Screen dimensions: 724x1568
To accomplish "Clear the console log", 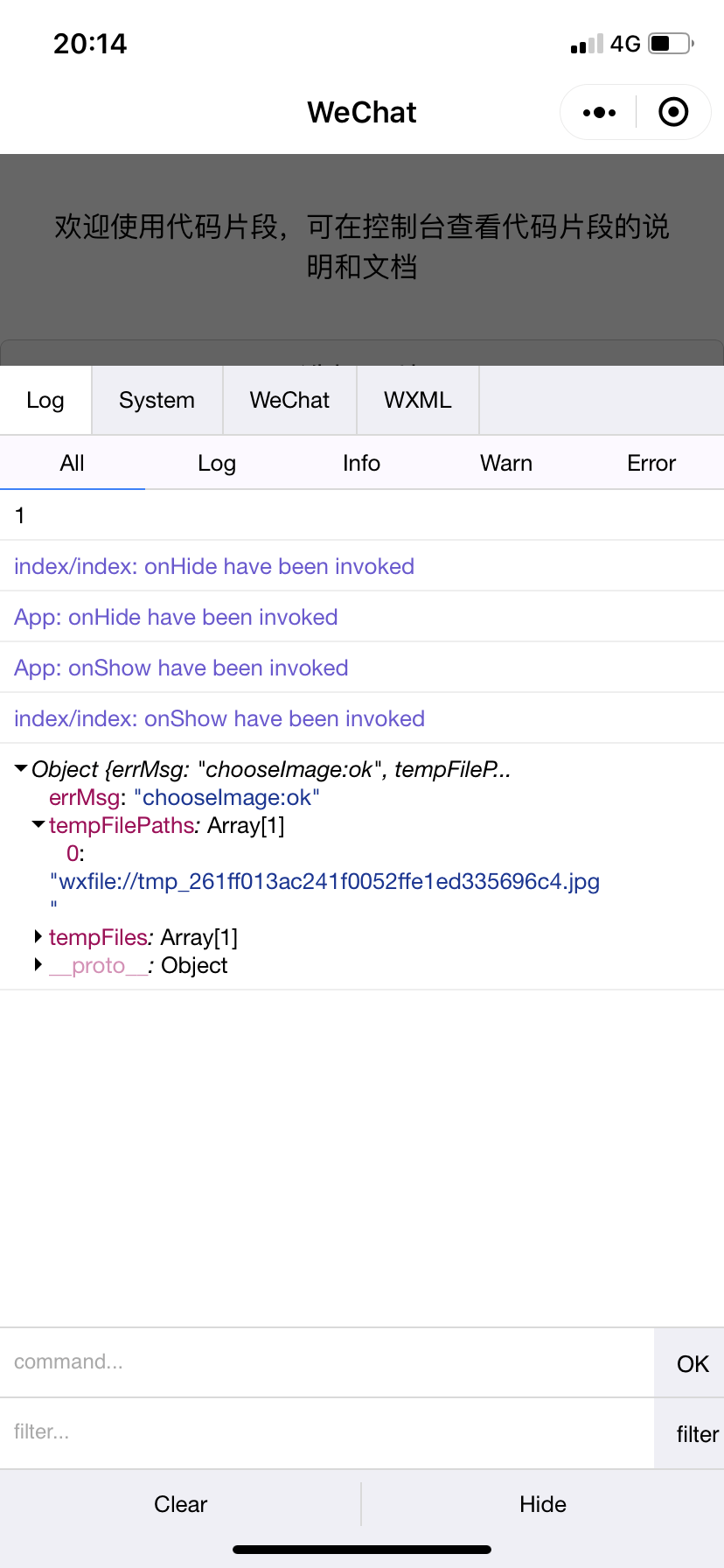I will pos(180,1504).
